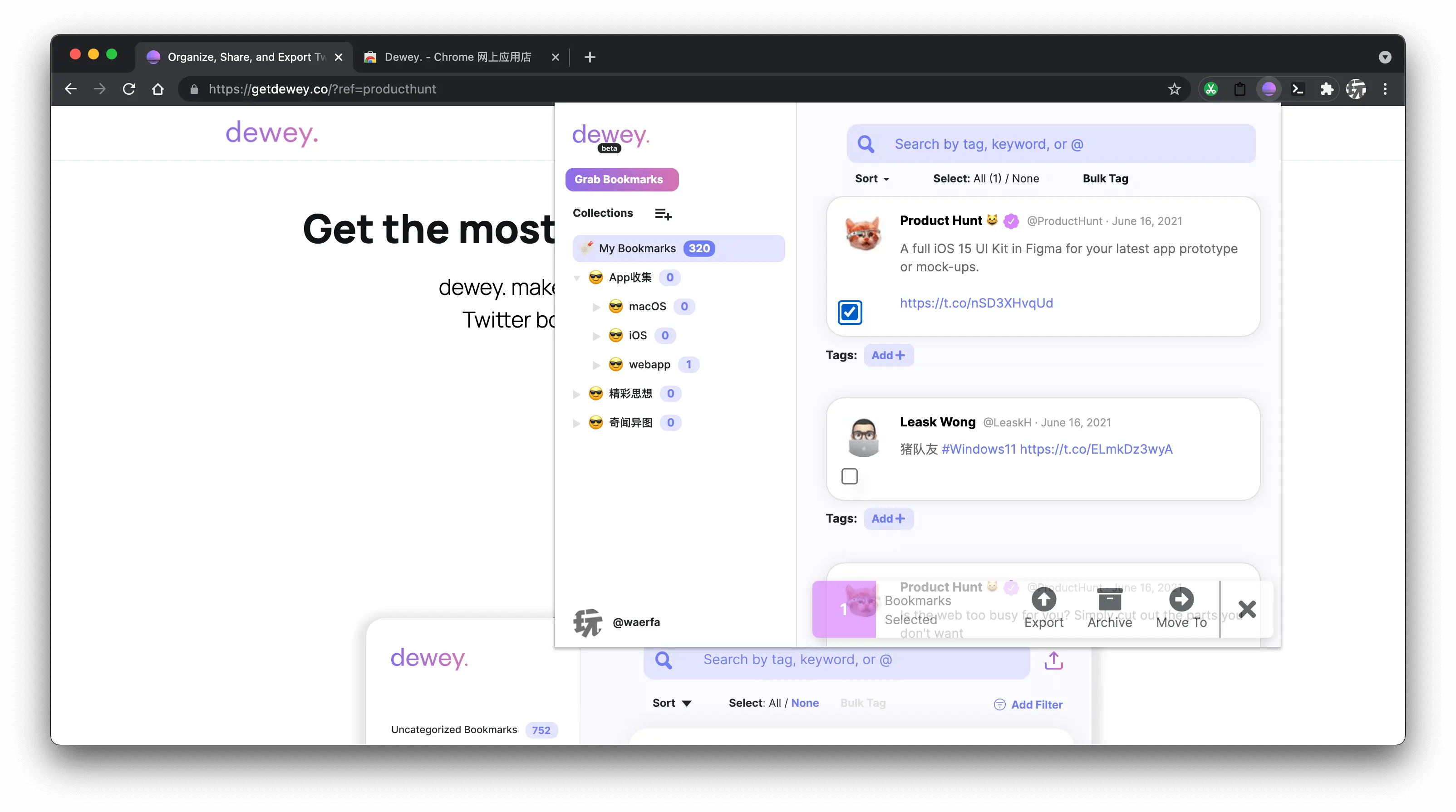The image size is (1456, 812).
Task: Select the webapp collection
Action: [x=649, y=365]
